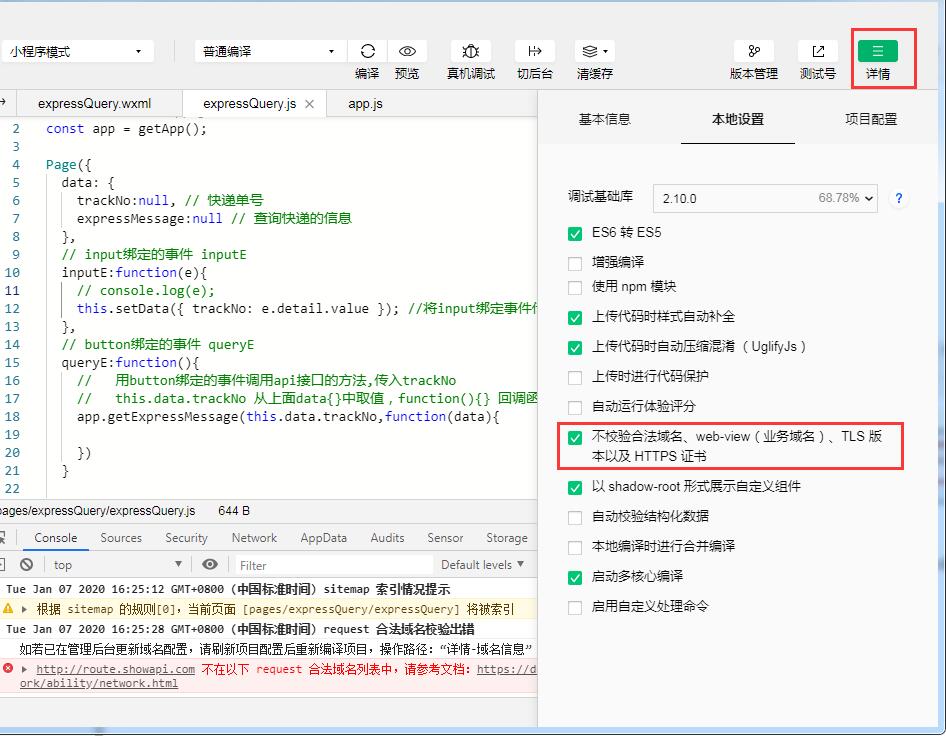The width and height of the screenshot is (946, 736).
Task: Click the 测试号 test account icon
Action: 817,51
